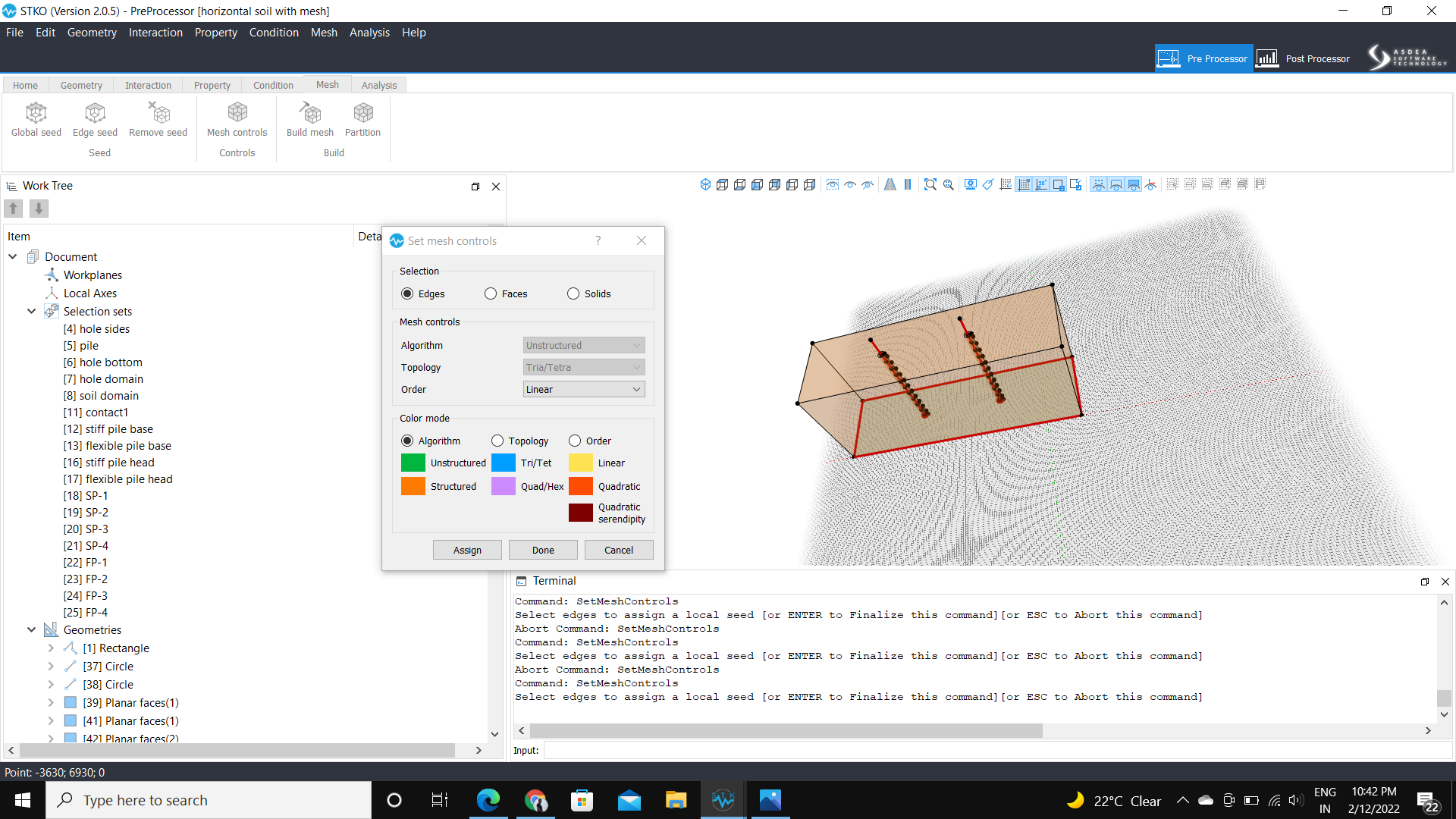This screenshot has height=819, width=1456.
Task: Move item up in Work Tree
Action: click(14, 208)
